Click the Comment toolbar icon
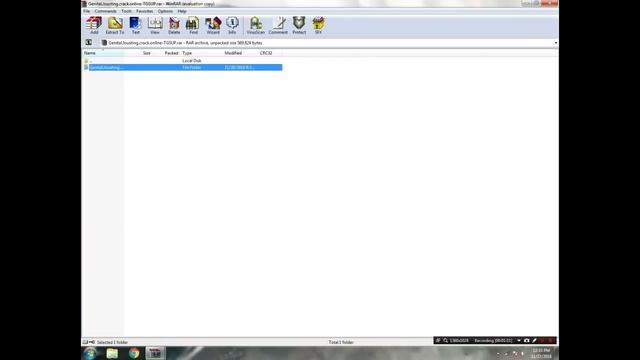Screen dimensions: 640x360 click(x=278, y=26)
